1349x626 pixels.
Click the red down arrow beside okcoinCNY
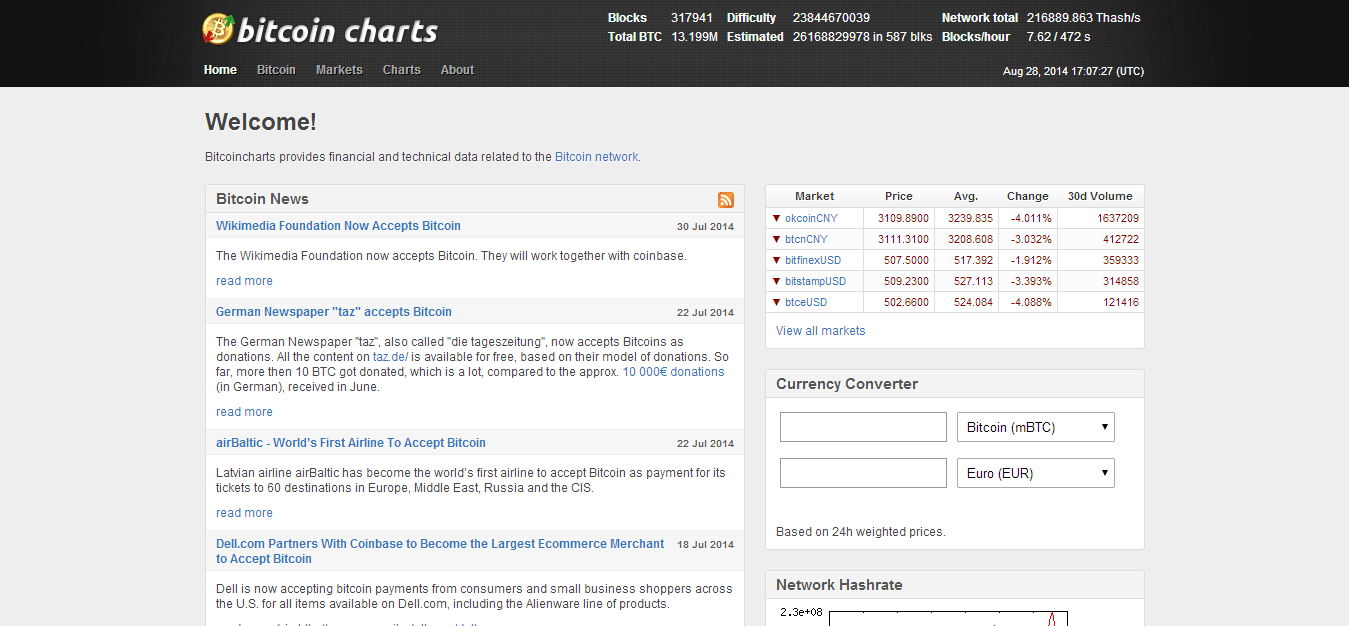coord(776,218)
